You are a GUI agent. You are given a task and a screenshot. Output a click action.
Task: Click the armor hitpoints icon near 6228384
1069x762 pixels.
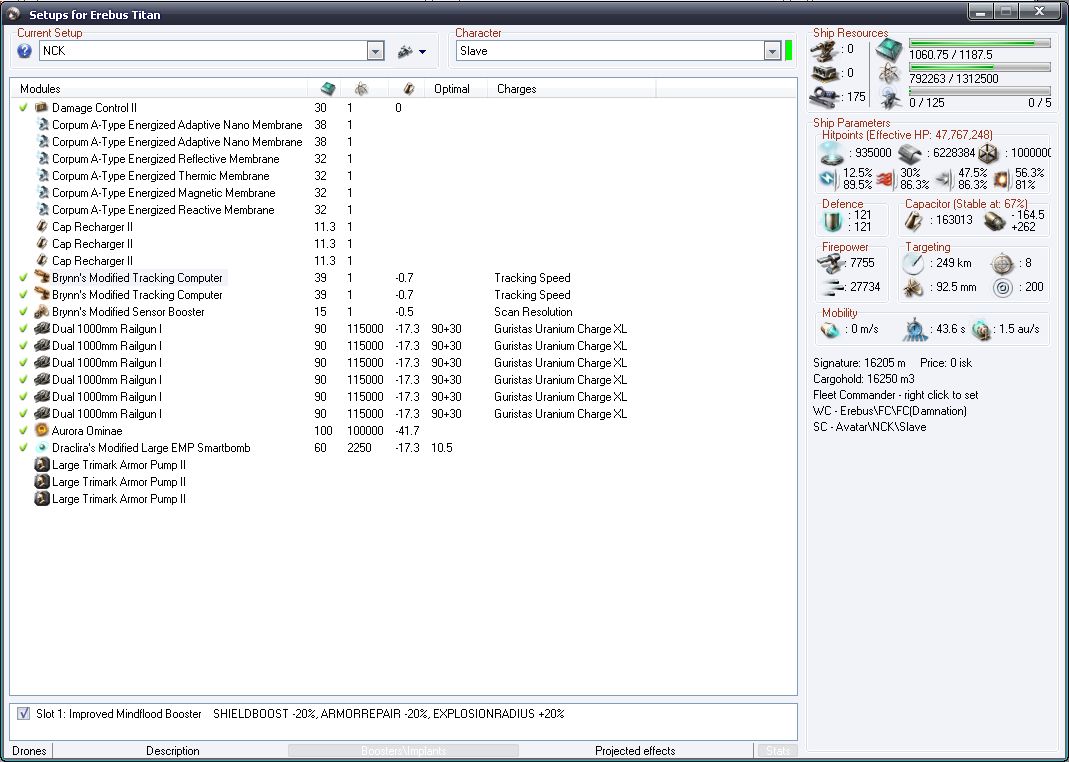point(910,154)
